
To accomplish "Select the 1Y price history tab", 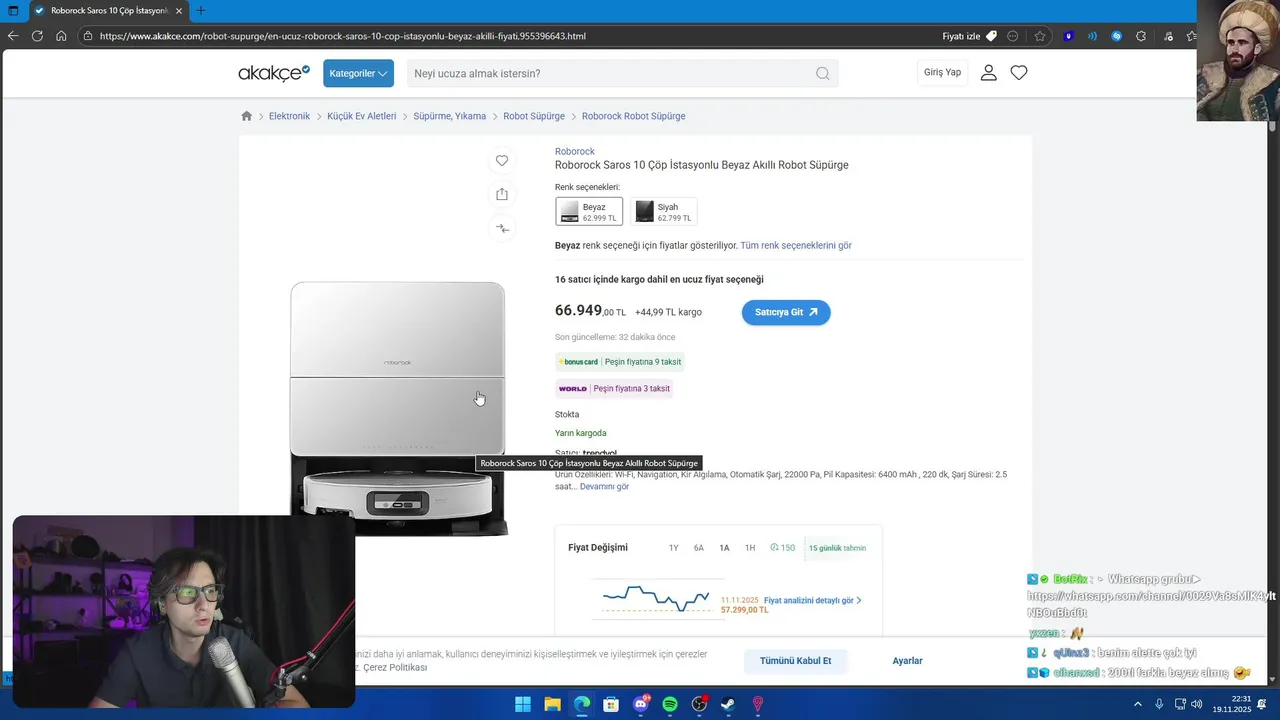I will (x=673, y=548).
